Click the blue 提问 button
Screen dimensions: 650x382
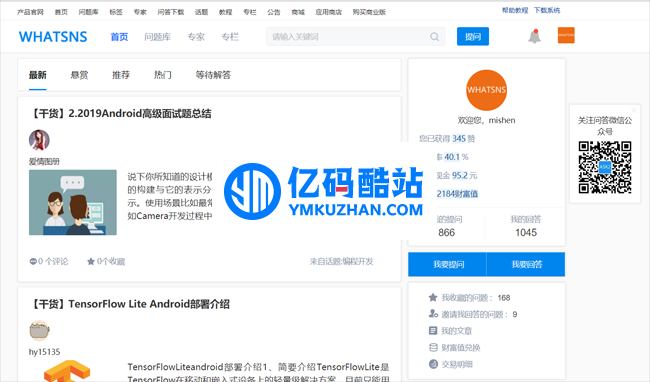click(473, 36)
